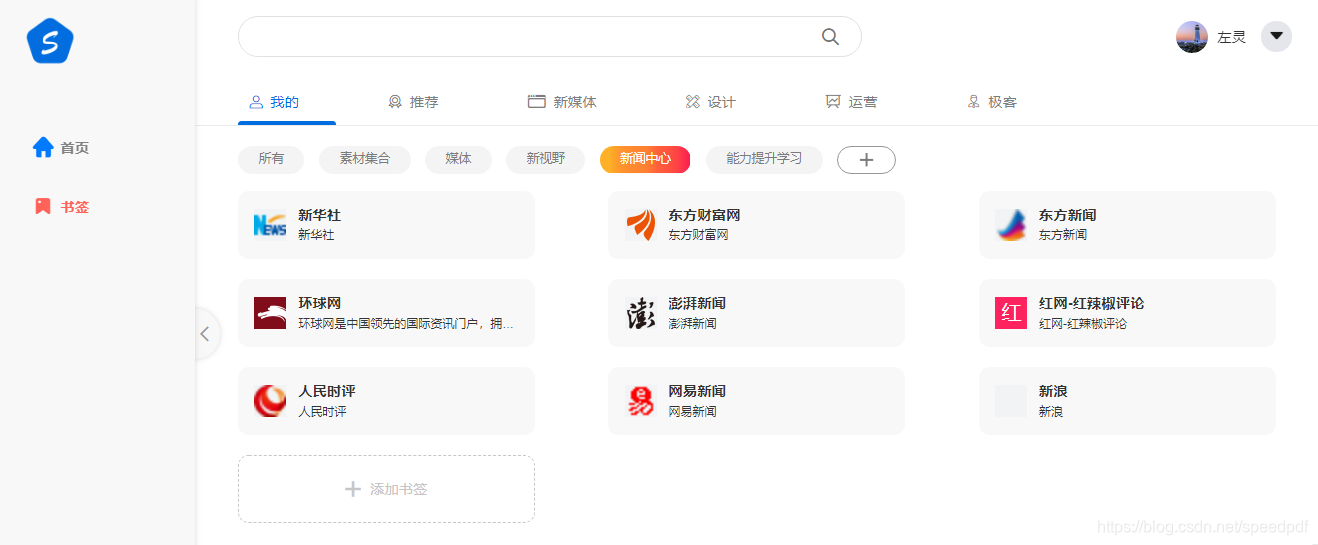Open the user avatar picture
Screen dimensions: 1318x545
(1192, 37)
